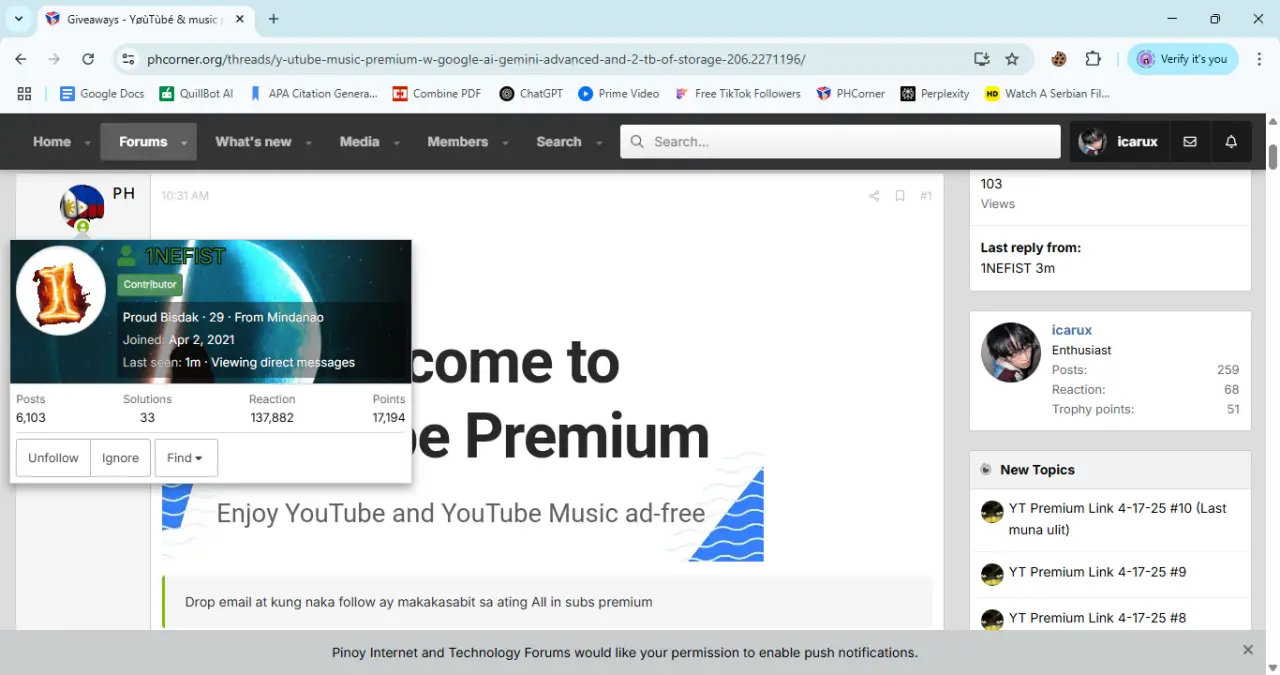Open the Perplexity bookmark

[935, 93]
